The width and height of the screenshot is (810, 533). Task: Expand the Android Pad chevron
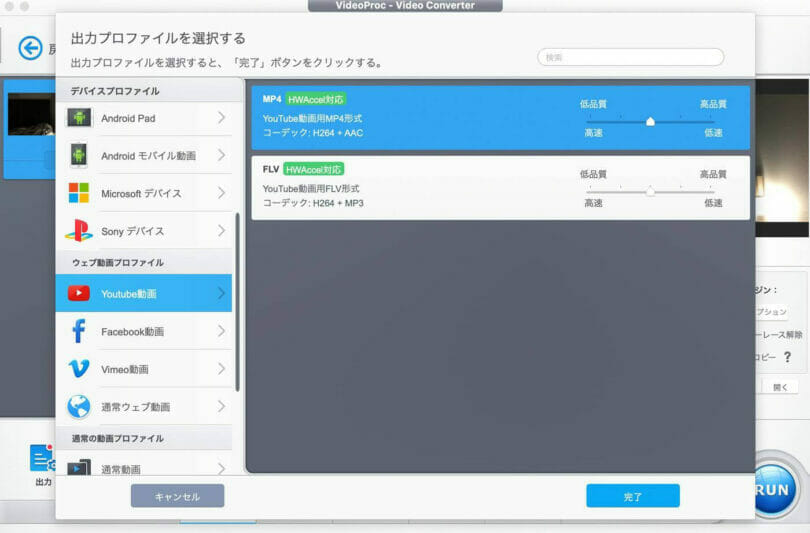pyautogui.click(x=222, y=118)
